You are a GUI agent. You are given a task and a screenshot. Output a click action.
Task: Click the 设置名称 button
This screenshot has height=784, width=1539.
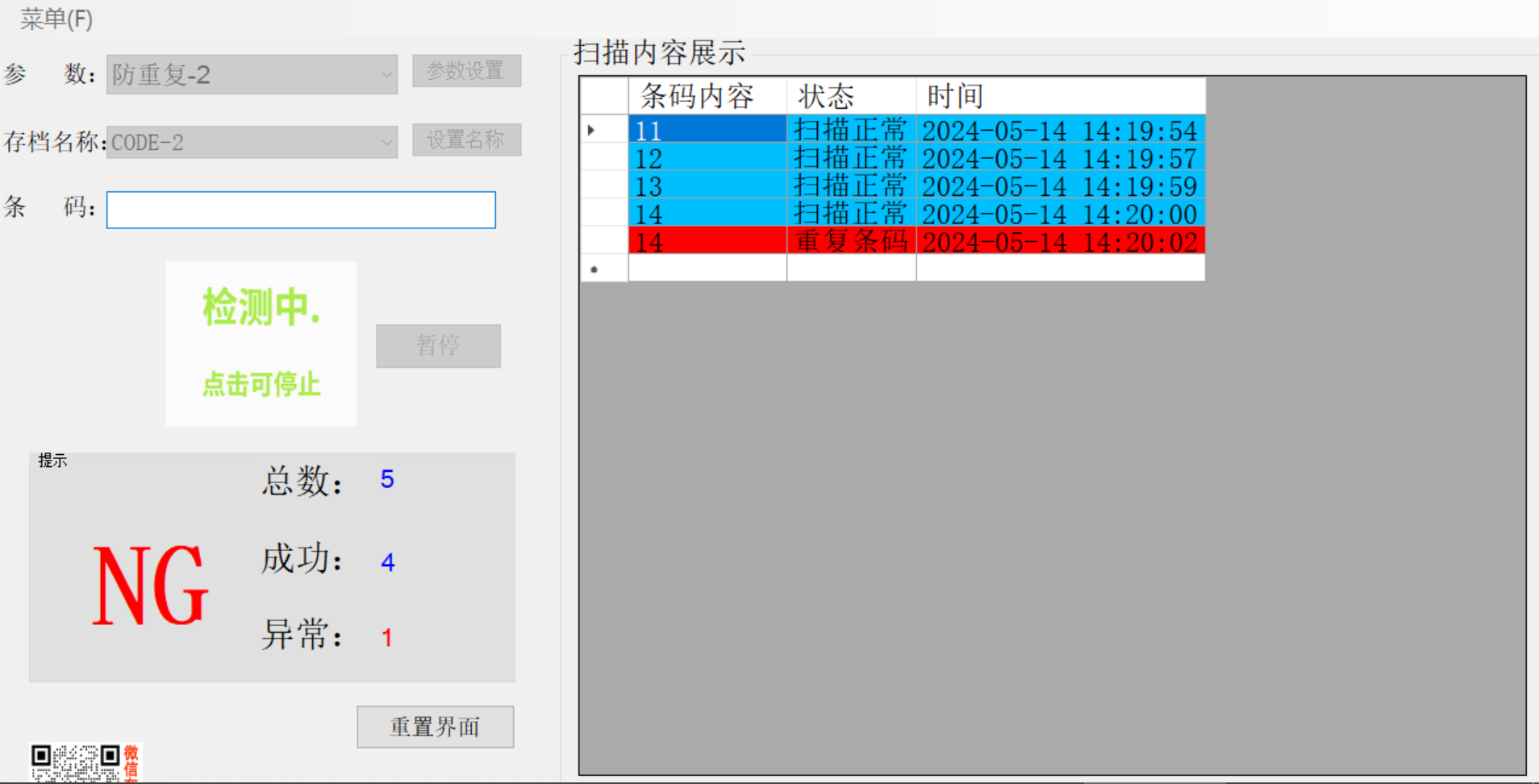[466, 140]
